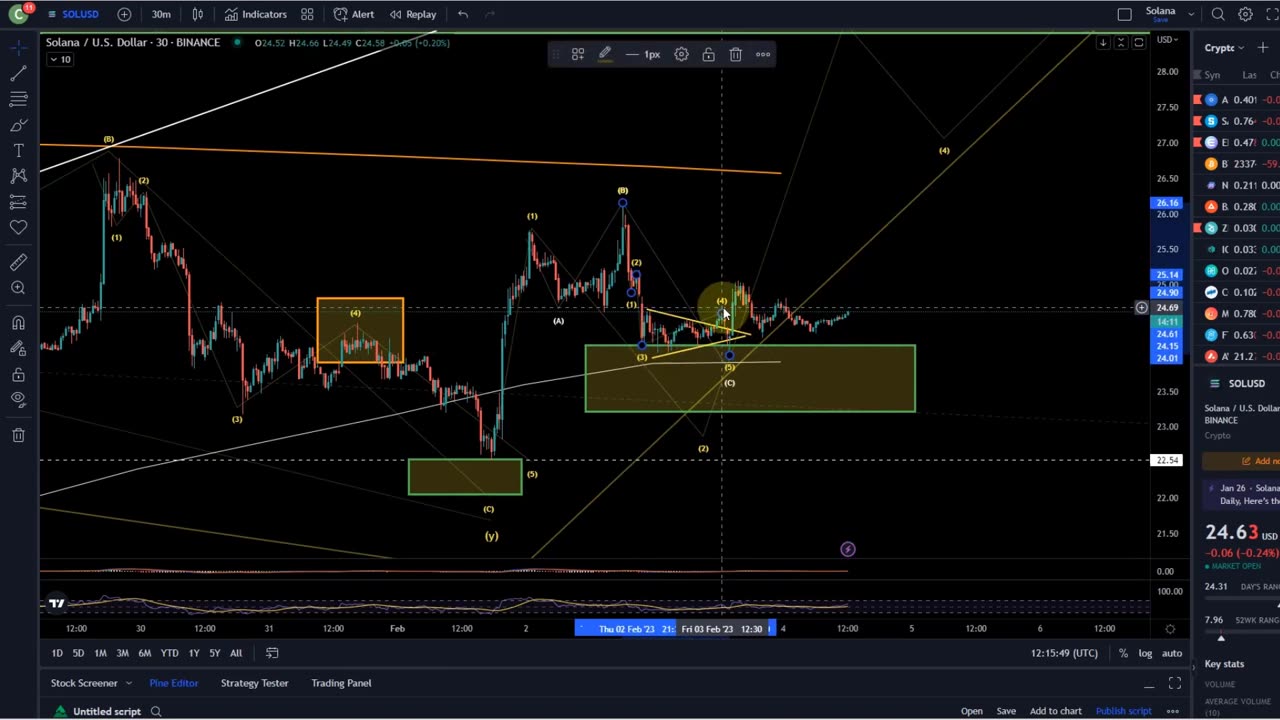Select the 3M date range
Viewport: 1280px width, 720px height.
[122, 653]
